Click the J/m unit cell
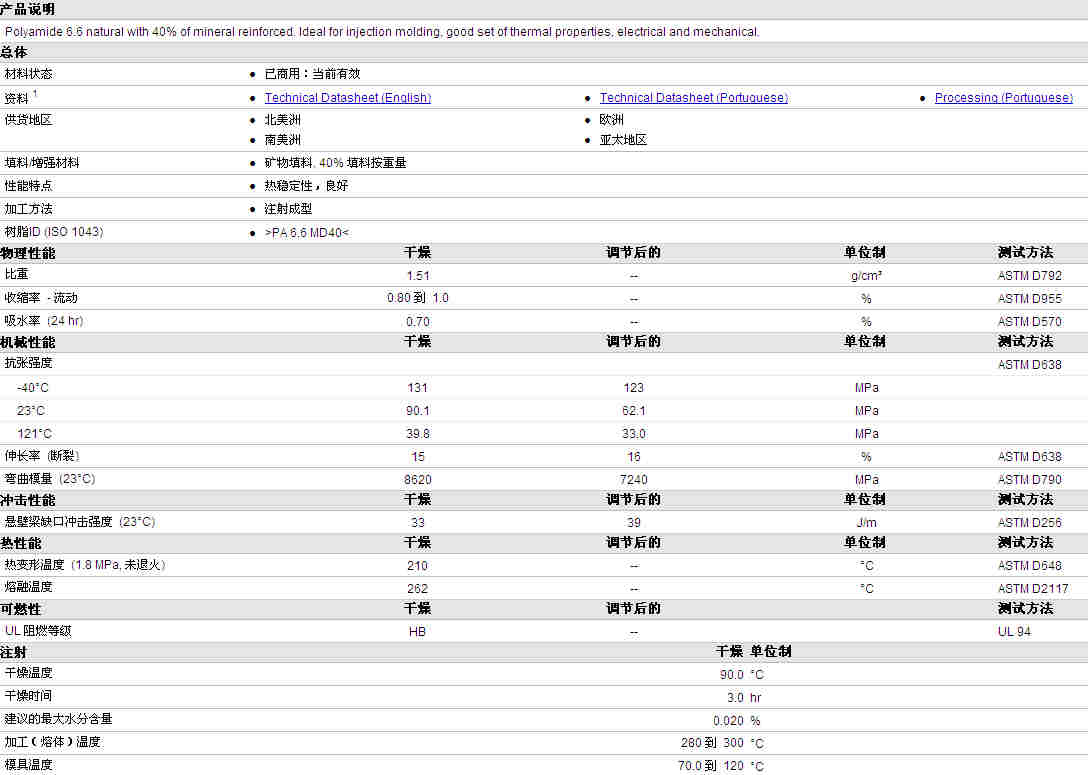The width and height of the screenshot is (1088, 775). (x=866, y=522)
